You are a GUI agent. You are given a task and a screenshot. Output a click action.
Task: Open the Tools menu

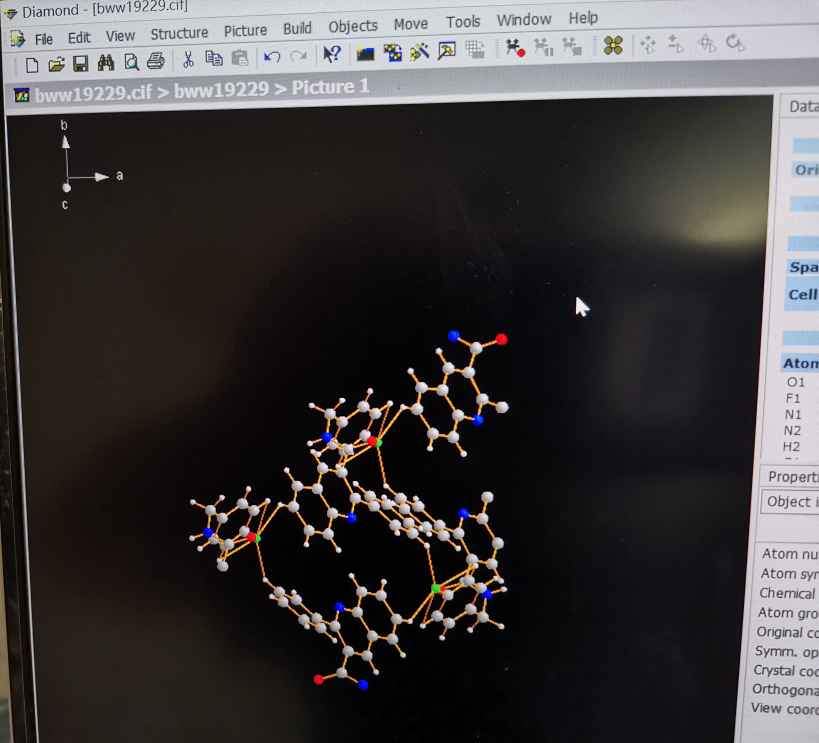point(463,21)
